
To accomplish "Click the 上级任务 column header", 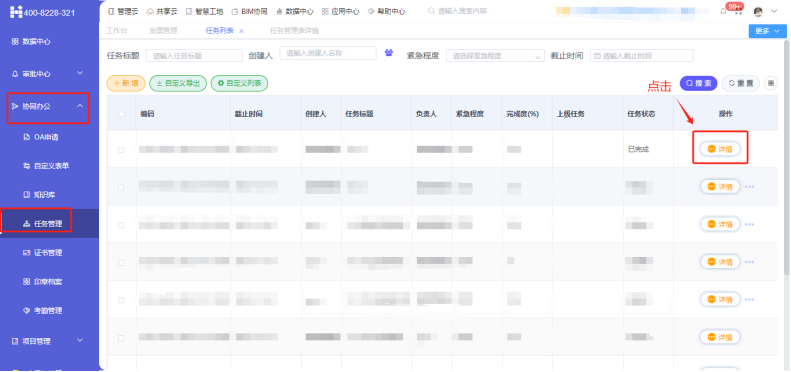I will [570, 114].
